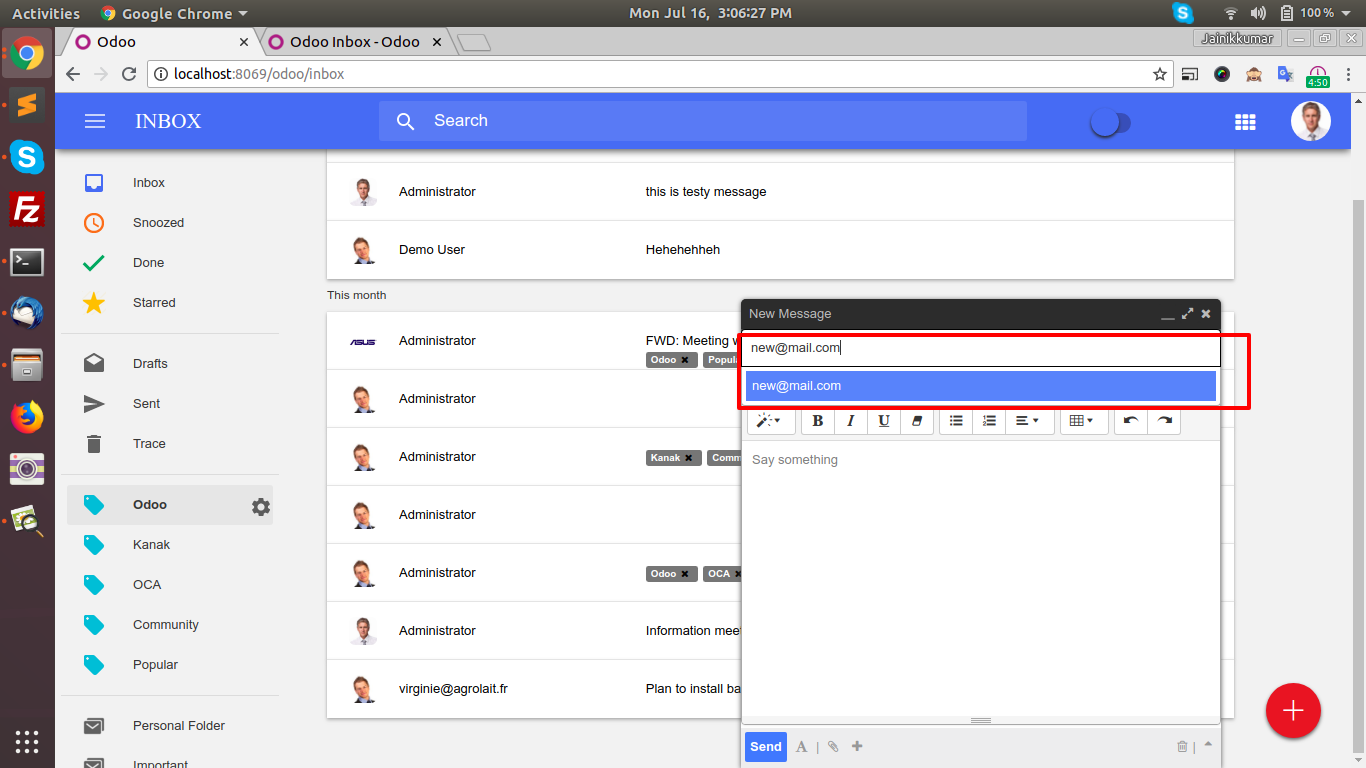Launch FileZilla from the dock

pyautogui.click(x=27, y=210)
